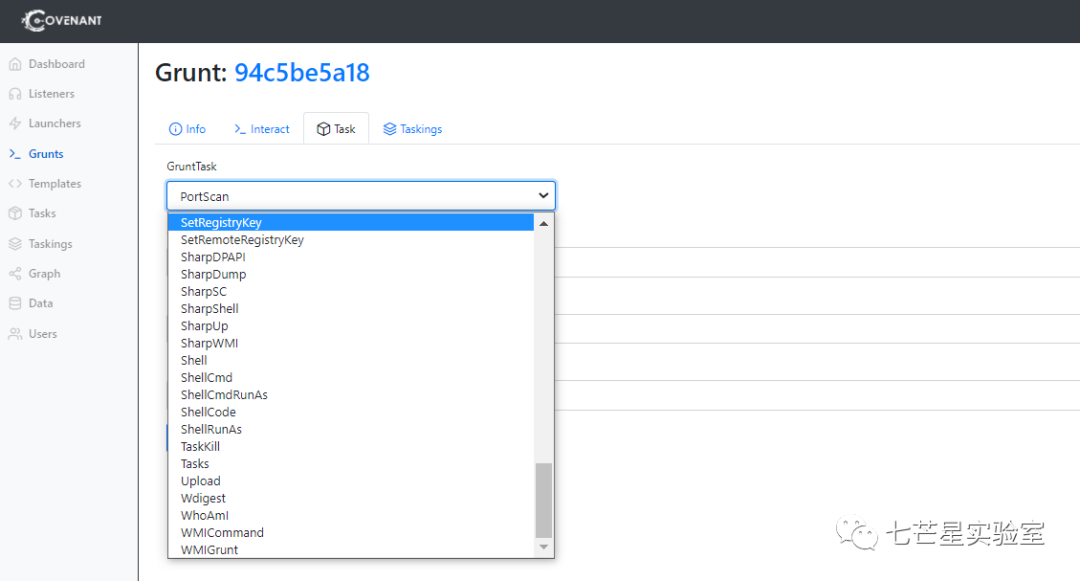Open the Info tab
Screen dimensions: 1080x581
187,129
